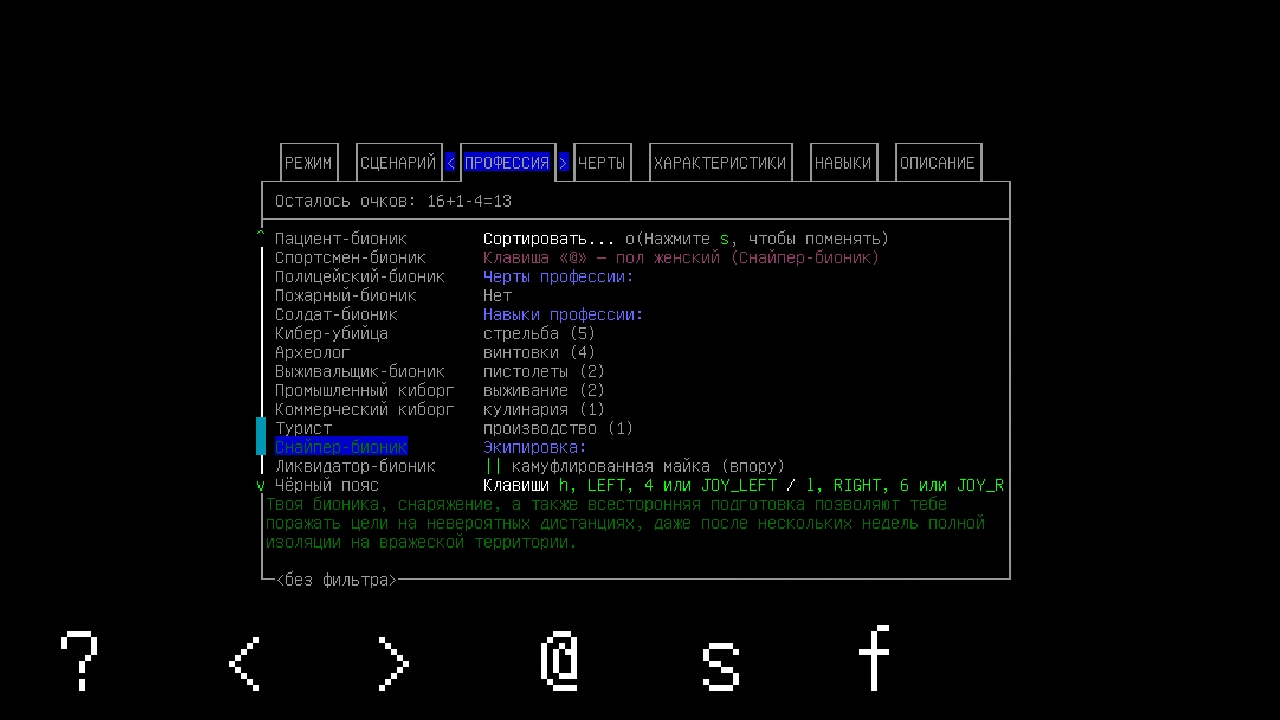
Task: Click the выживание (2) skill line
Action: (544, 391)
